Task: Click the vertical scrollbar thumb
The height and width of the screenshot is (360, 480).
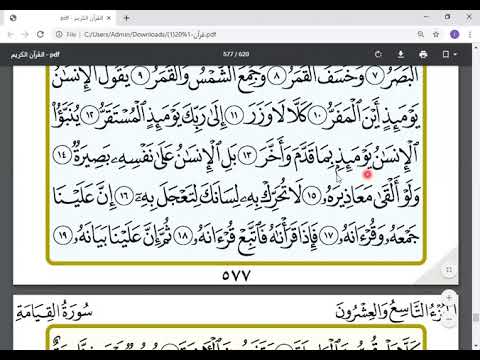Action: (x=476, y=317)
